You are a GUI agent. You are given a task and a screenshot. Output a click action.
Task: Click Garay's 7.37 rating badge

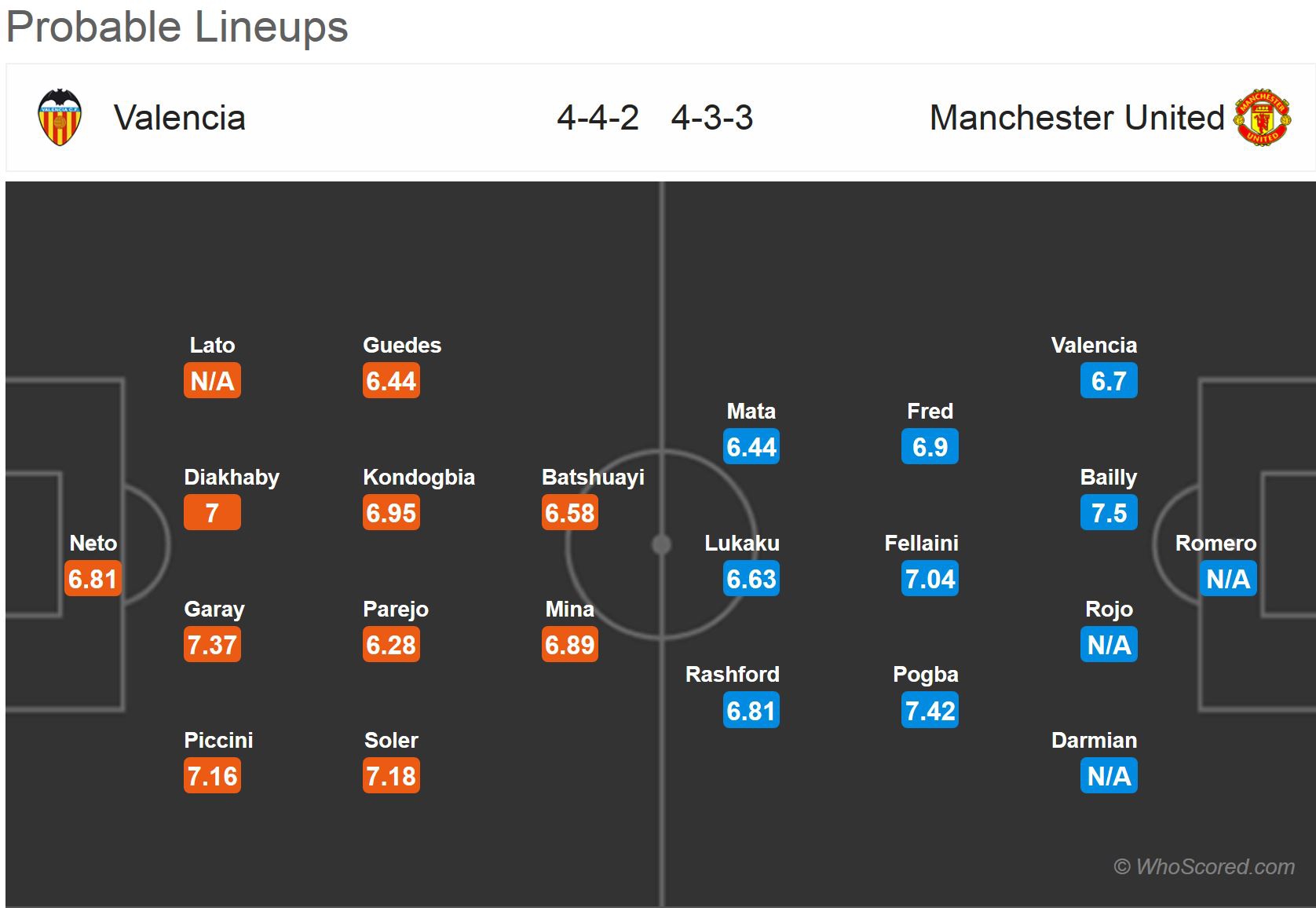click(x=212, y=645)
